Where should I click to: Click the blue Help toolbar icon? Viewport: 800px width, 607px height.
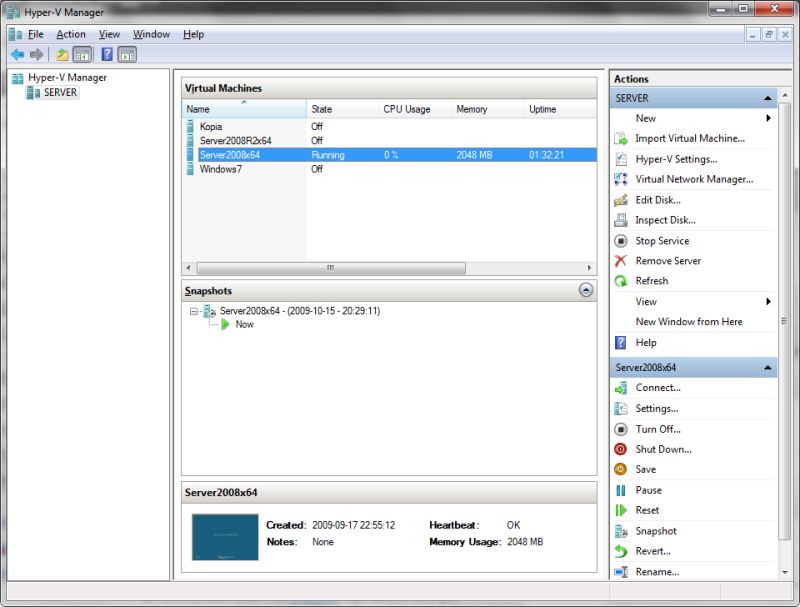[107, 54]
